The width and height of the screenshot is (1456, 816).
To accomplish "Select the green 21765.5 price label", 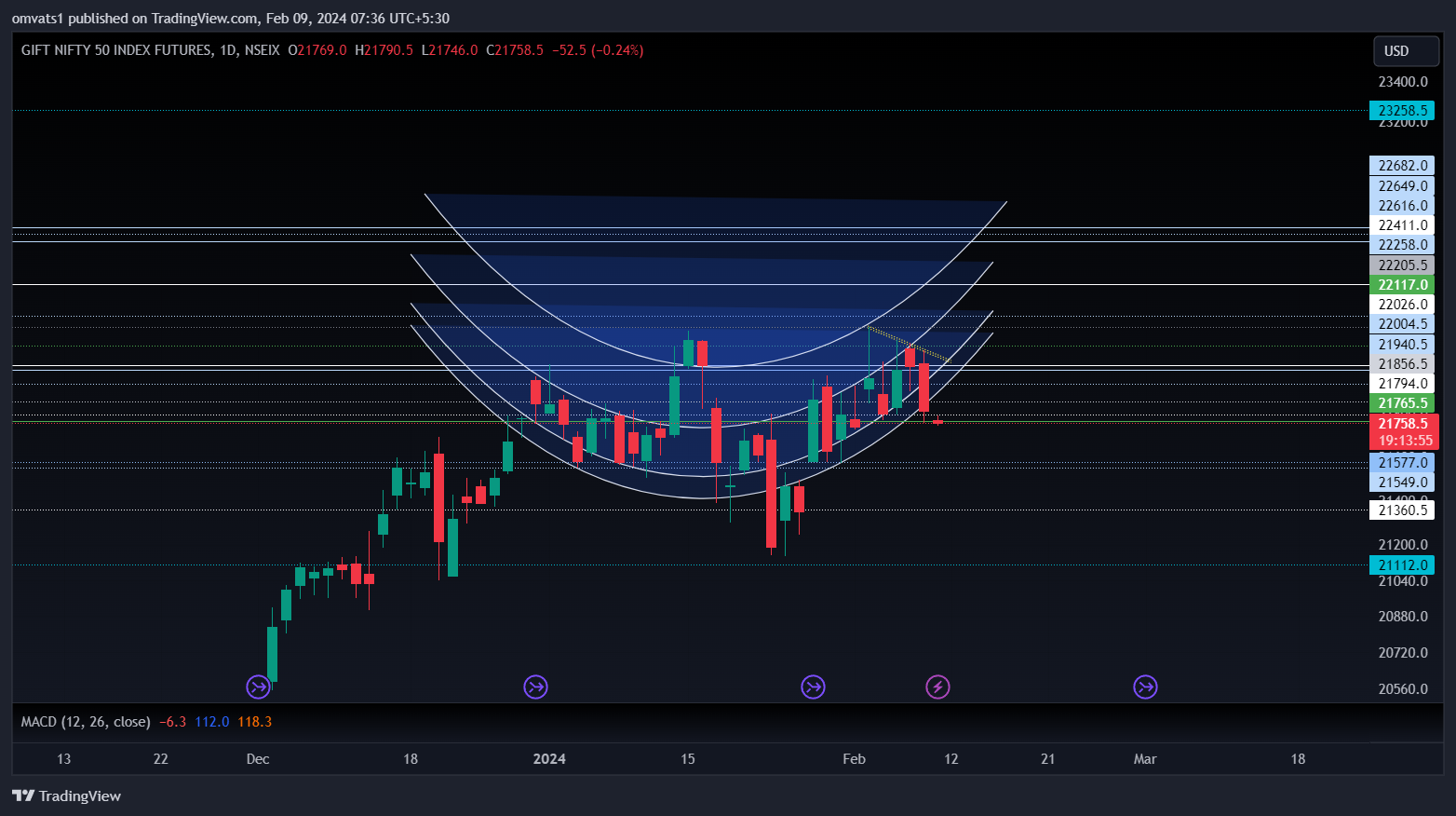I will (1402, 403).
